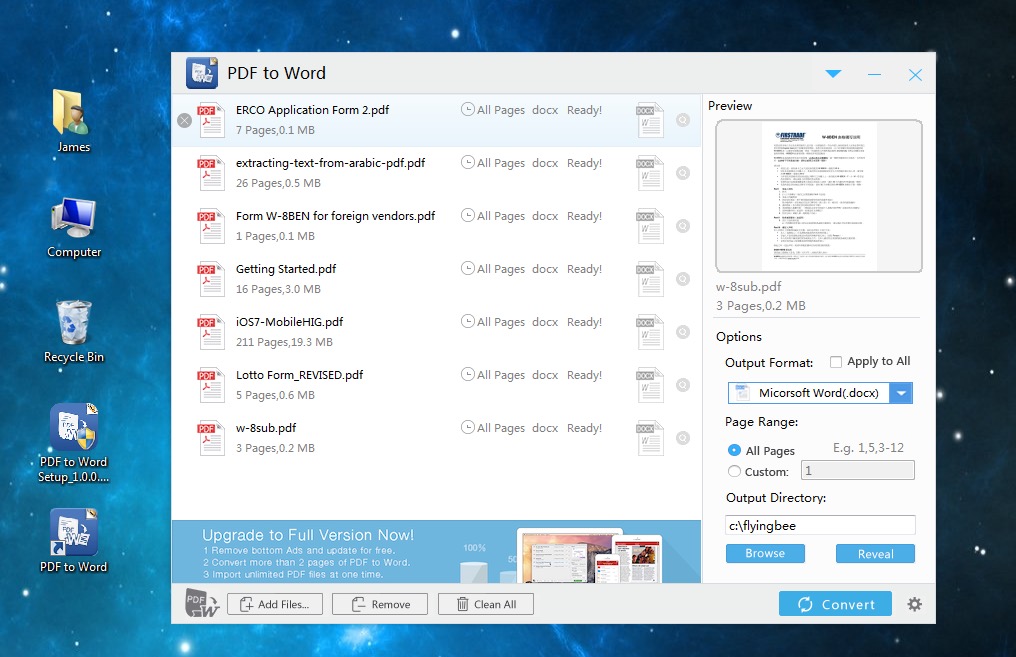Open settings with the gear icon

point(914,605)
